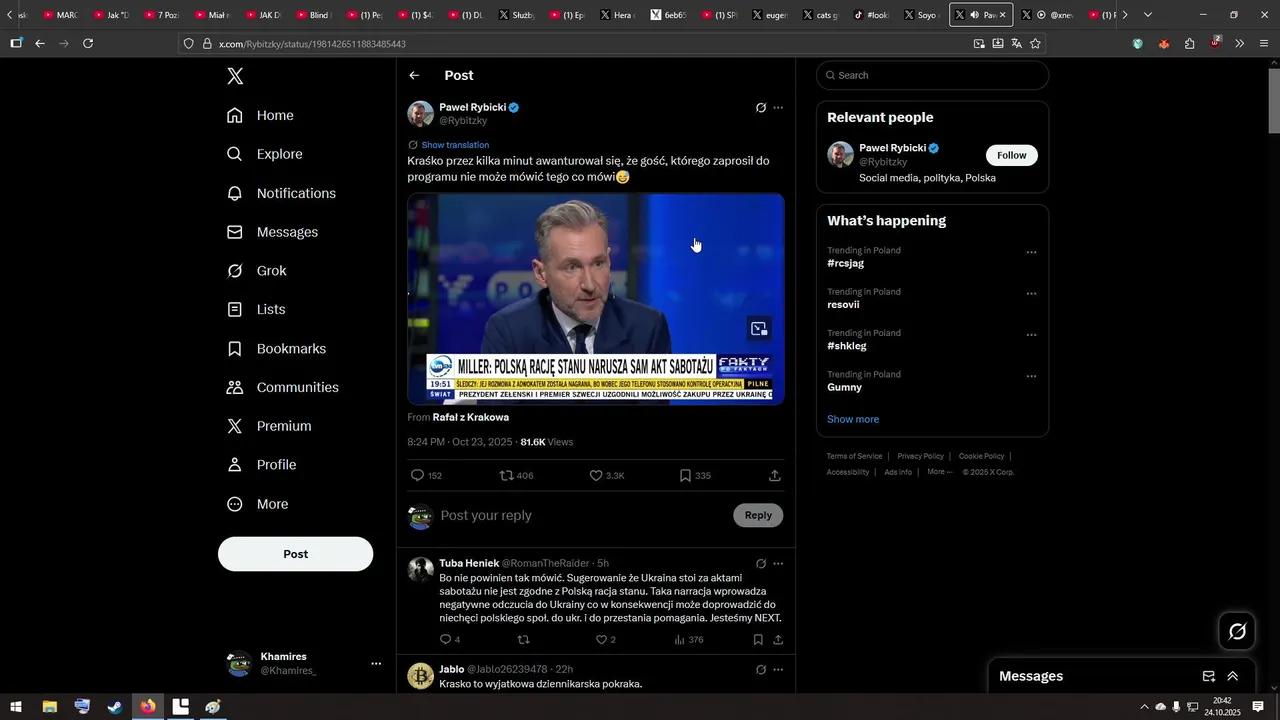Switch to the cats browser tab
1280x720 pixels.
click(x=820, y=15)
